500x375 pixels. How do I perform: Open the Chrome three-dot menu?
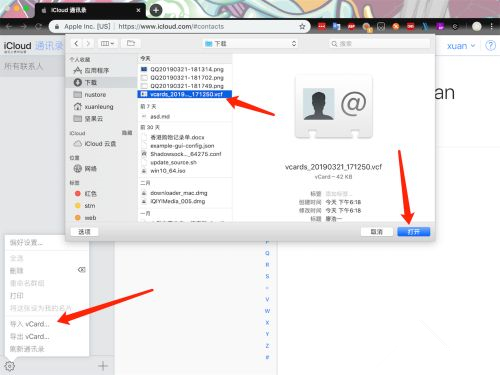[491, 26]
